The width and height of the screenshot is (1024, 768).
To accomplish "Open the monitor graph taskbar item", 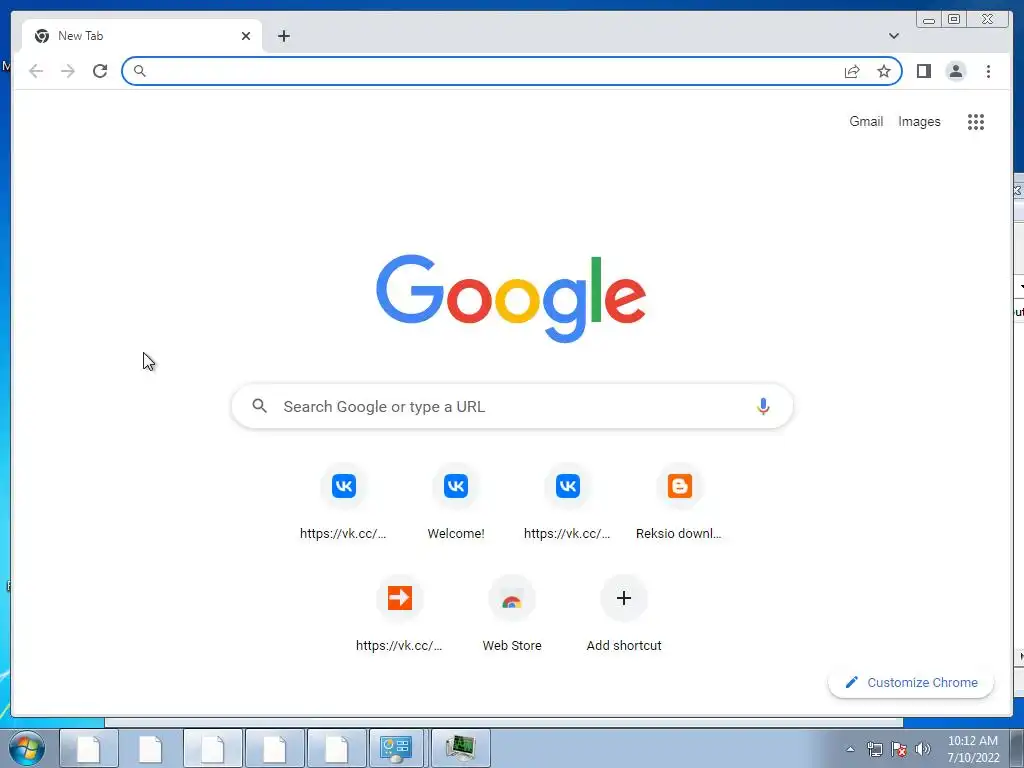I will pyautogui.click(x=461, y=748).
